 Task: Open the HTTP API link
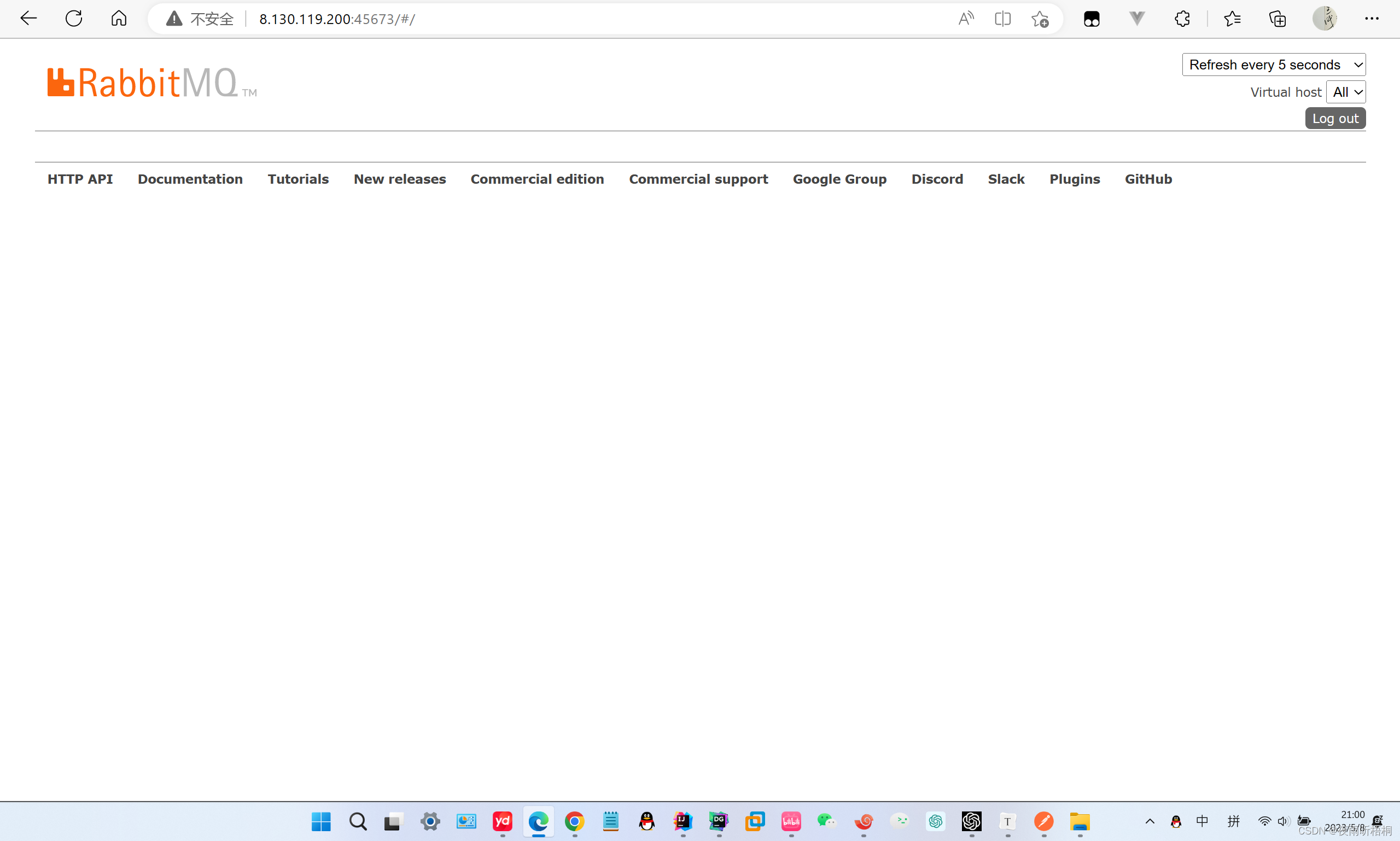coord(80,179)
